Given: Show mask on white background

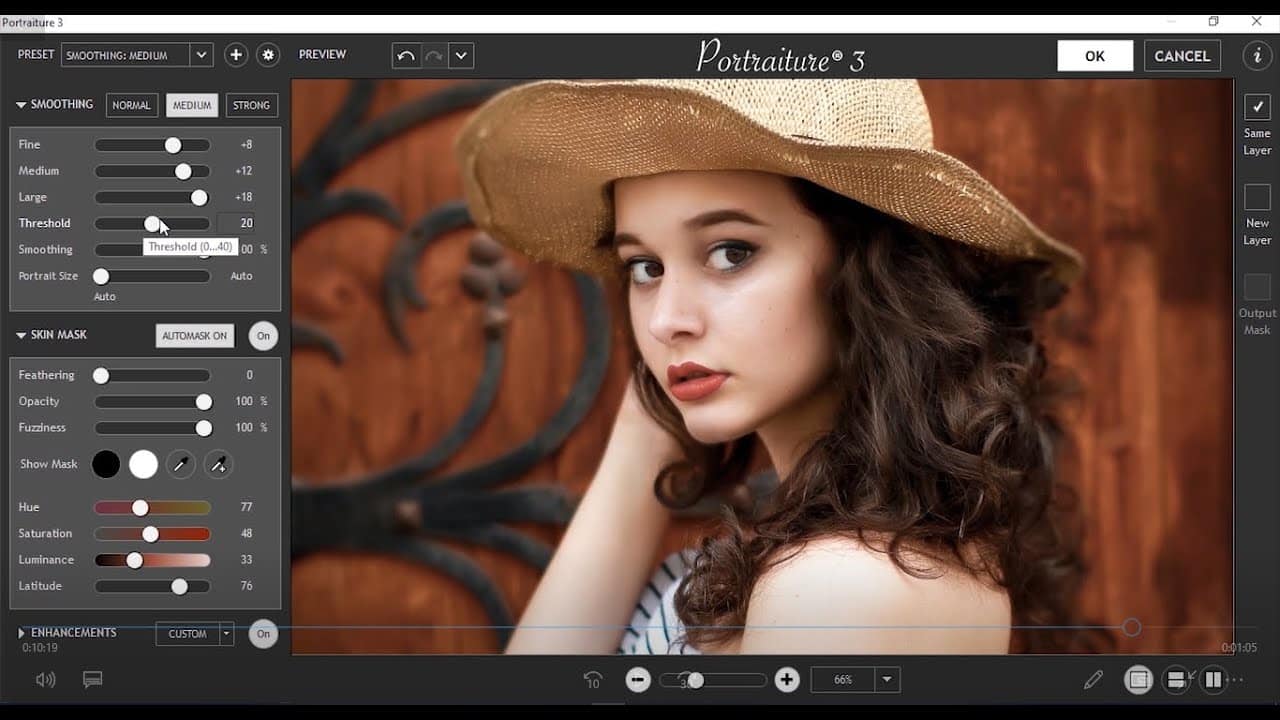Looking at the screenshot, I should [144, 464].
